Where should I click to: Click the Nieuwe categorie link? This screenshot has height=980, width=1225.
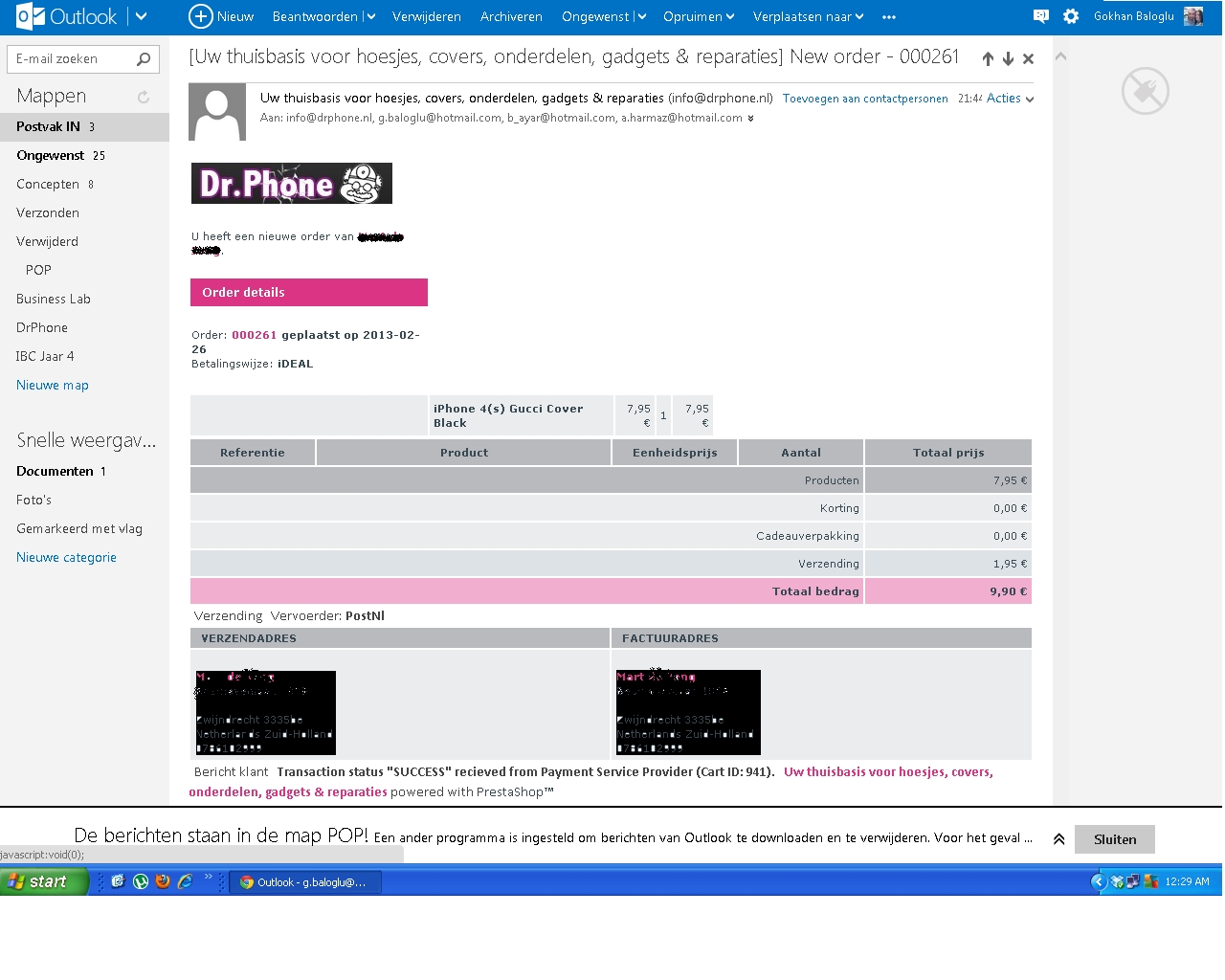click(x=66, y=558)
